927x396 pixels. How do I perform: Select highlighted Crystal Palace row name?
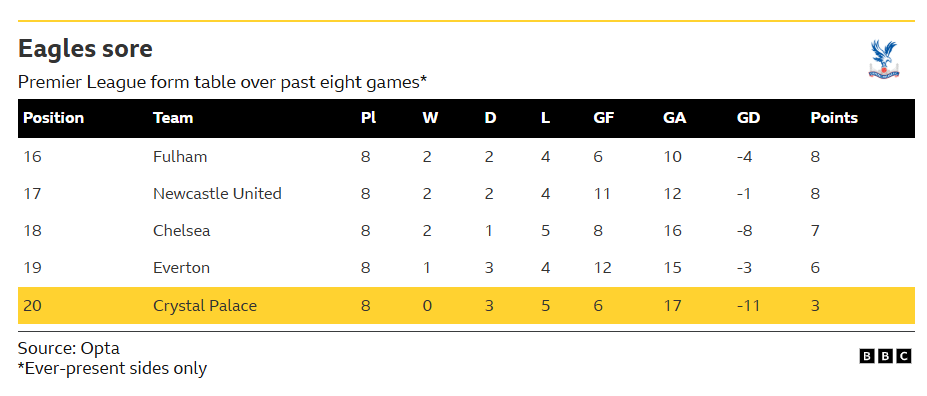coord(205,306)
